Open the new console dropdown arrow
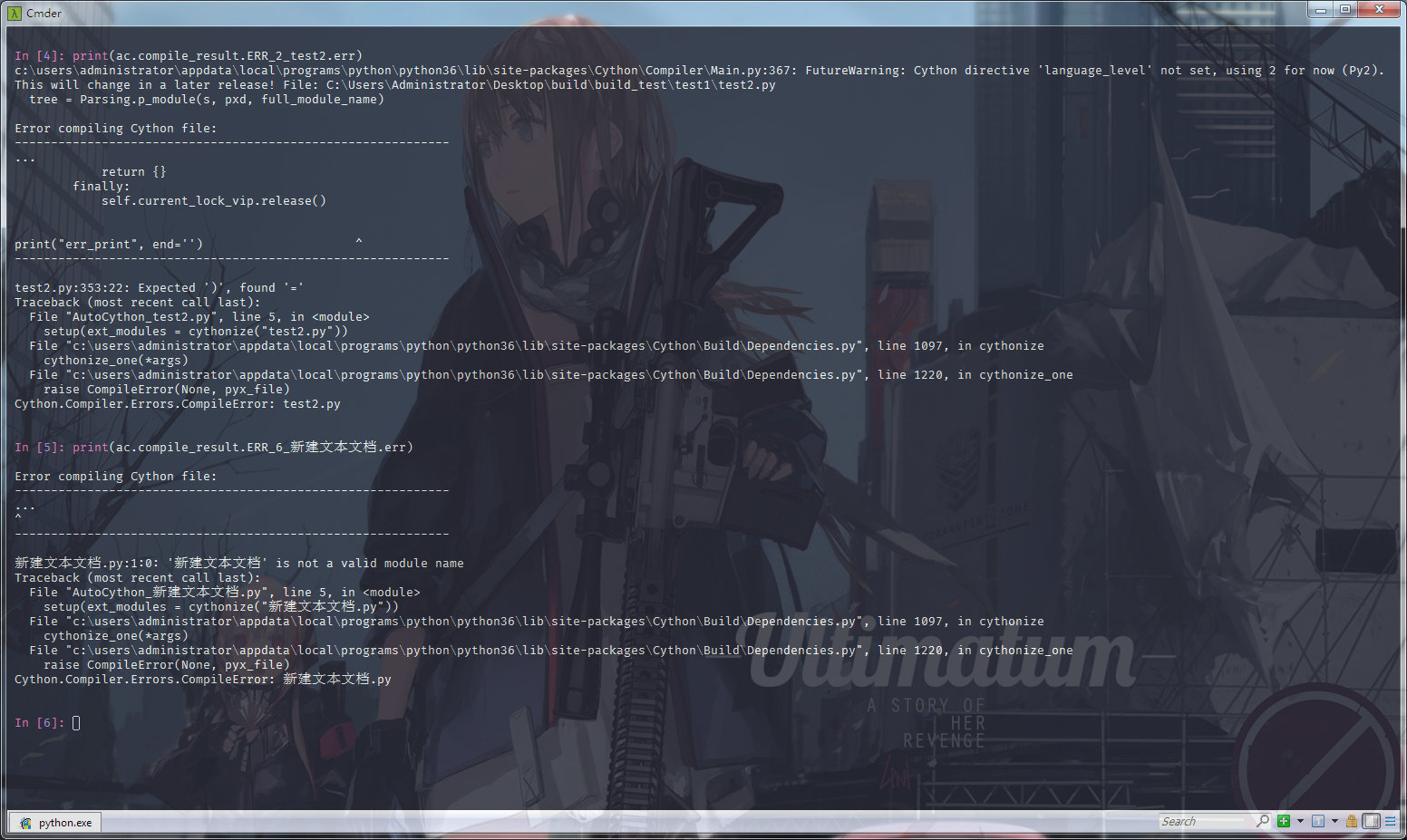 1300,821
